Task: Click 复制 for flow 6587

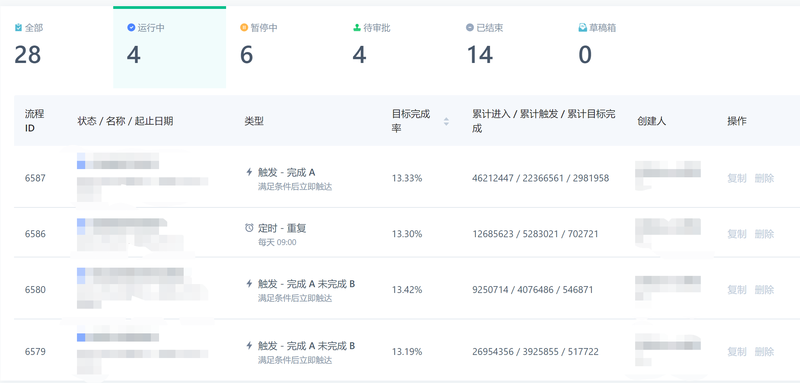Action: [x=737, y=178]
